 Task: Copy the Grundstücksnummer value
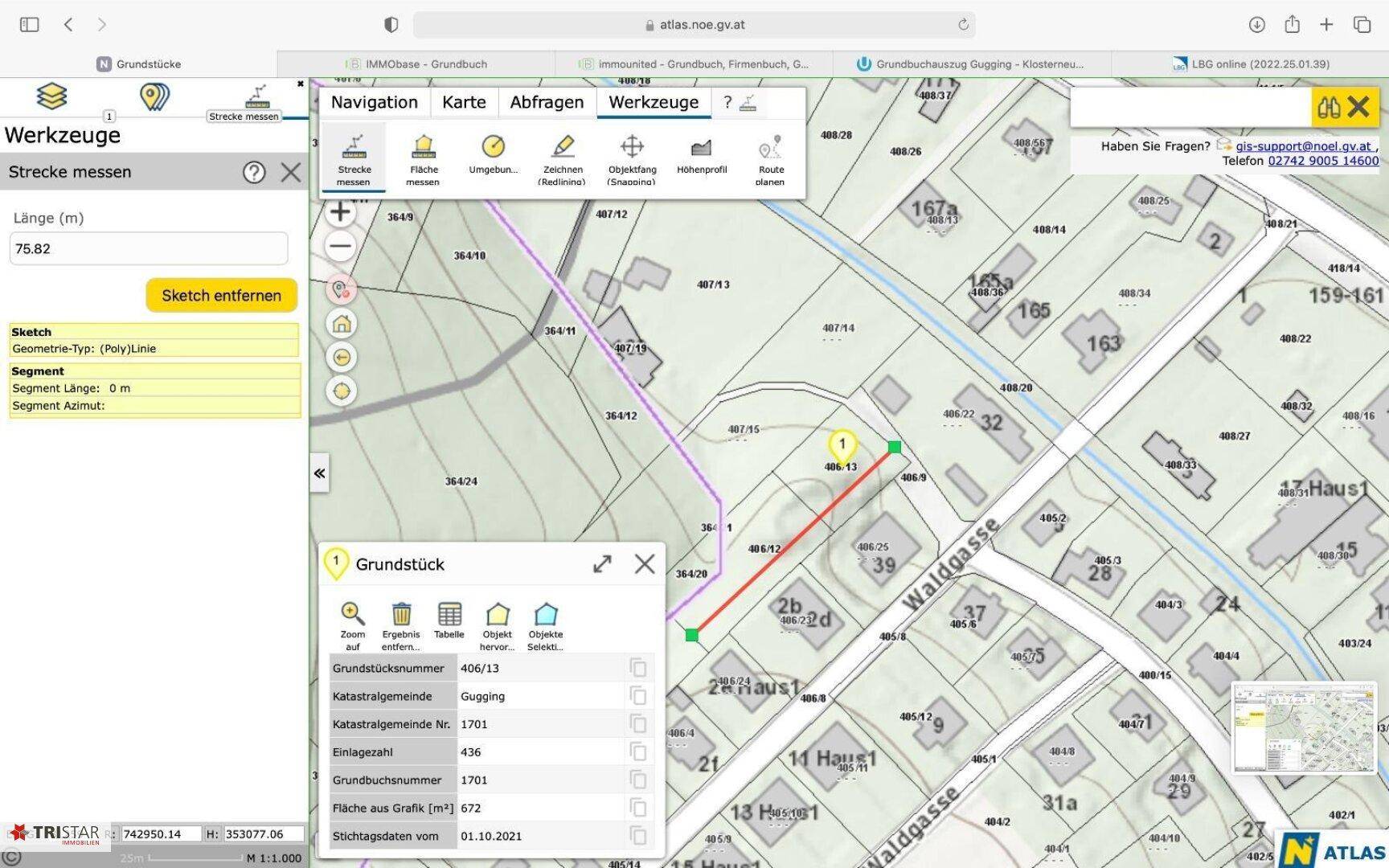638,668
